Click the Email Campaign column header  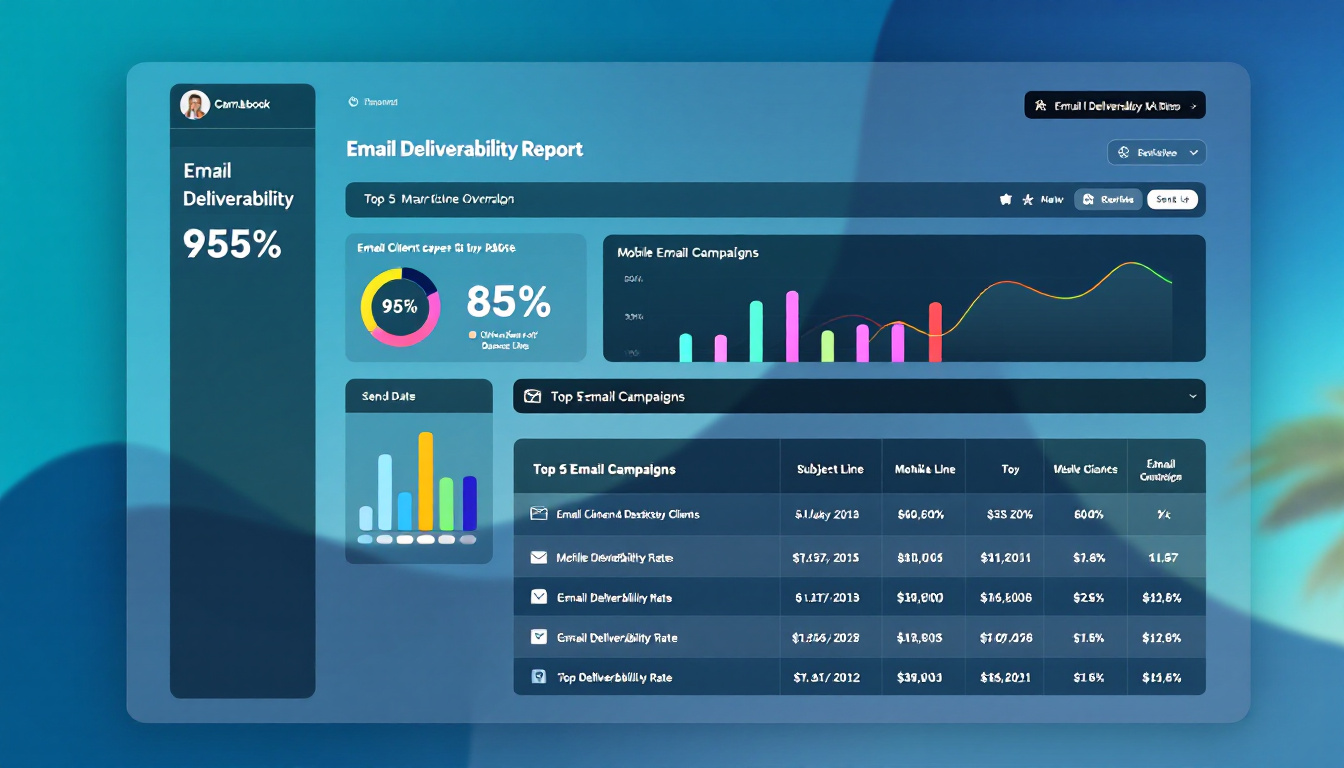click(1161, 470)
